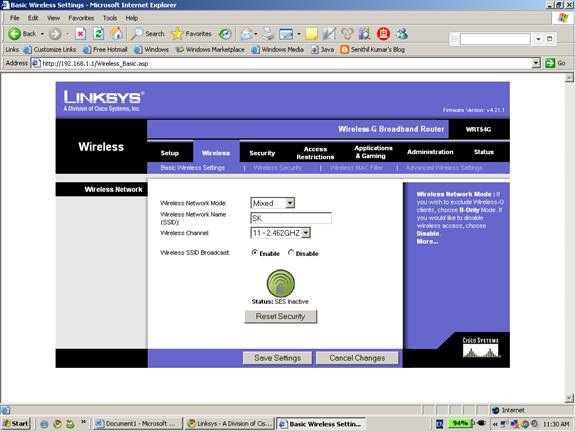Switch to the Setup tab

(x=170, y=153)
